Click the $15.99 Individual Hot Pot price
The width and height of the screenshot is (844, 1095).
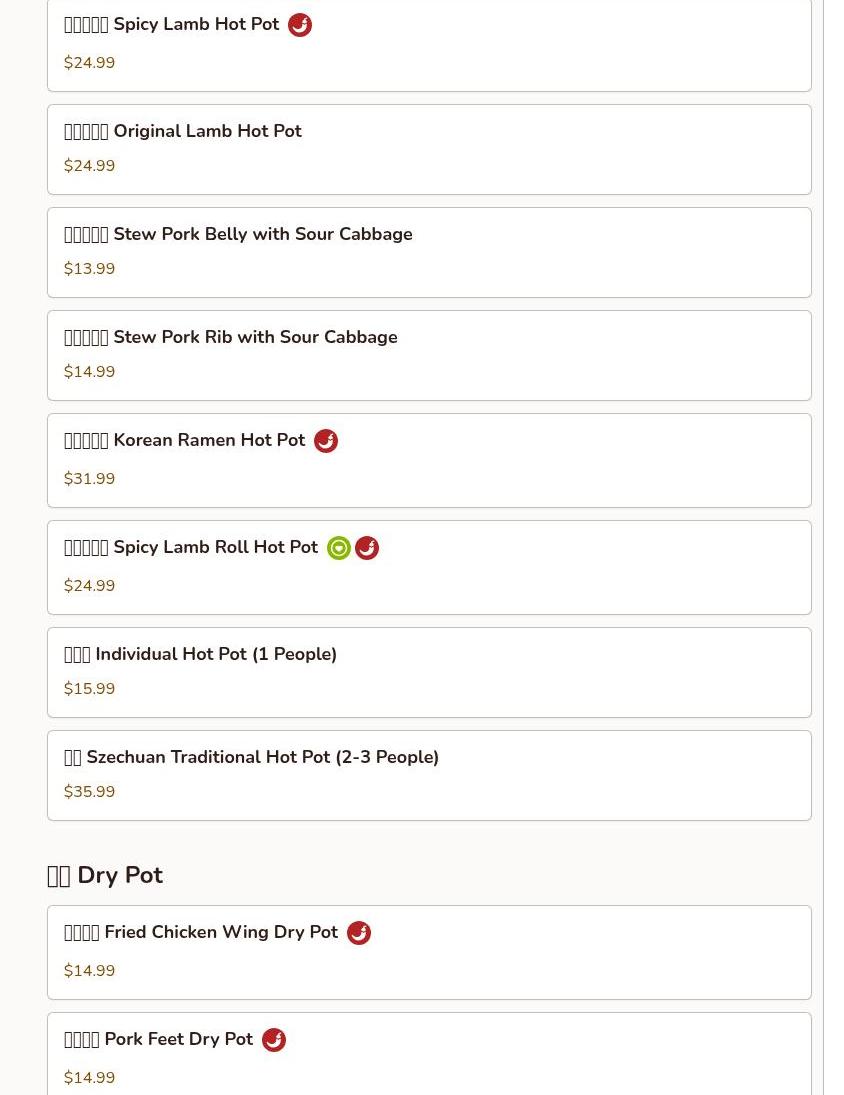pos(90,689)
